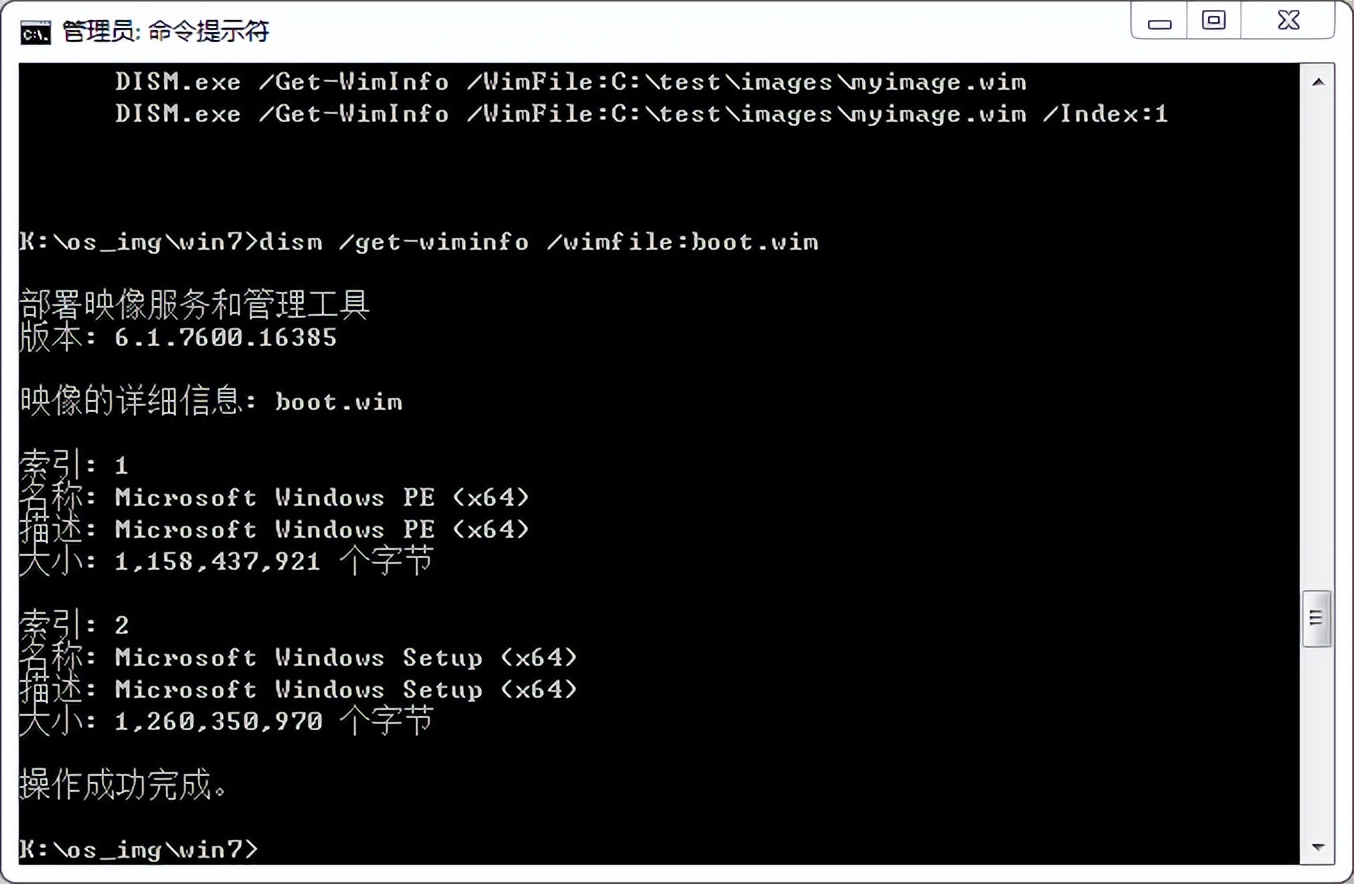This screenshot has height=884, width=1354.
Task: Click the Microsoft Windows PE (x64) name
Action: click(x=320, y=497)
